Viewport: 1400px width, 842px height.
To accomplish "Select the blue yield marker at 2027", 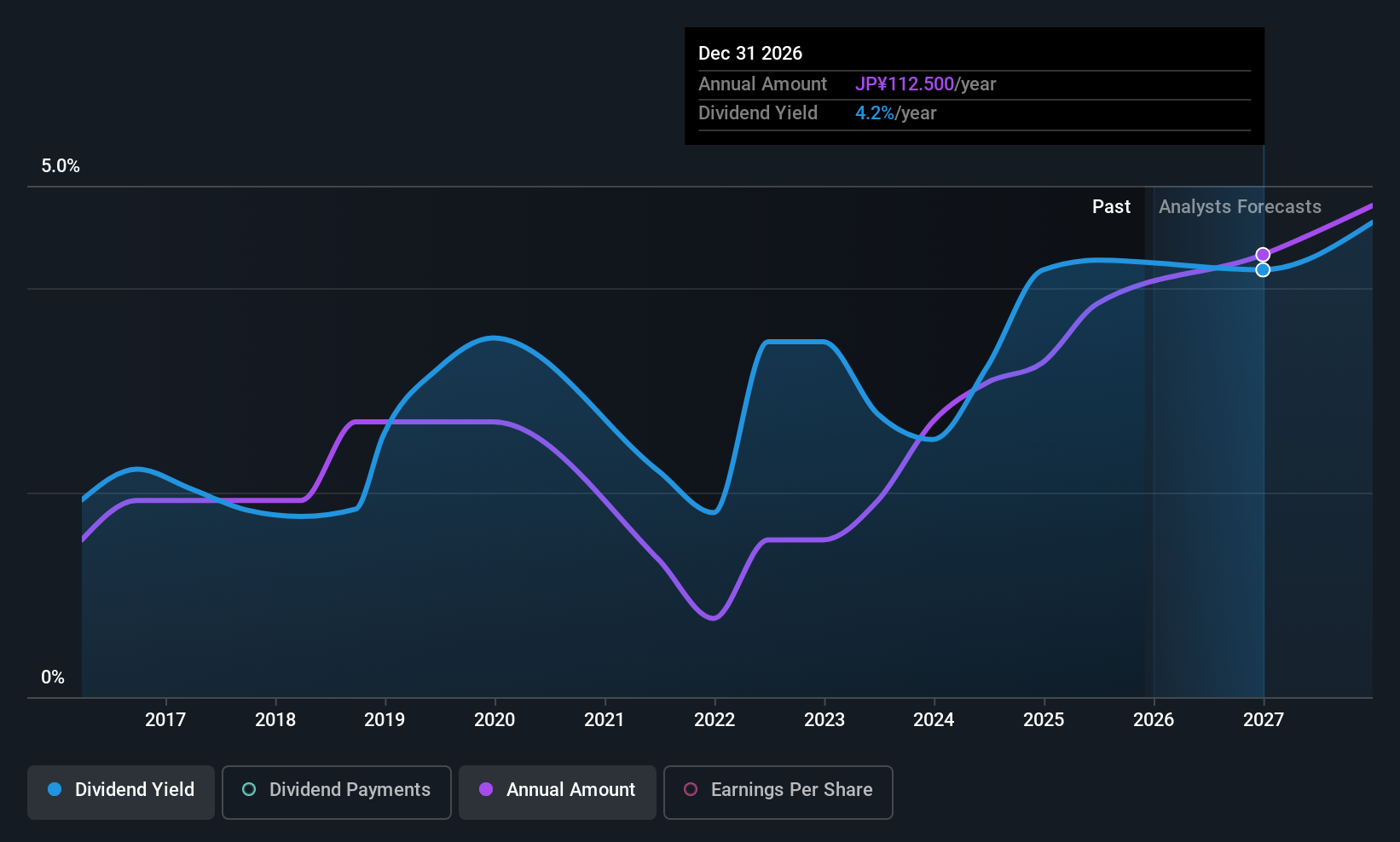I will click(x=1263, y=269).
